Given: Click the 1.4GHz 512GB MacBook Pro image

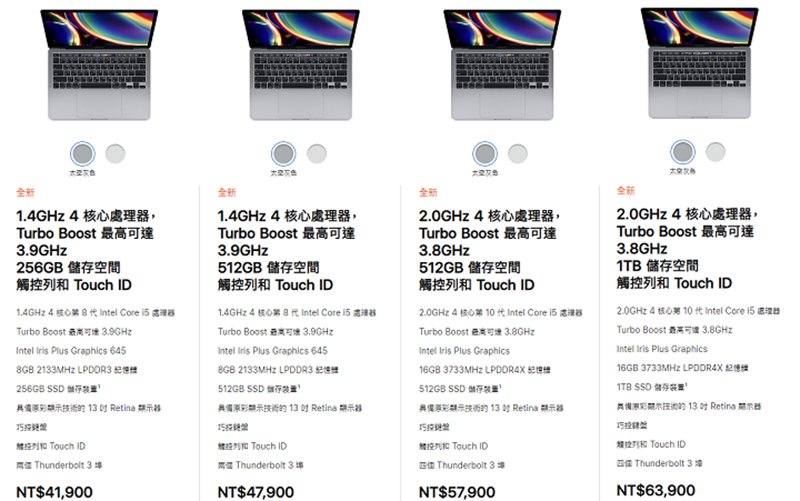Looking at the screenshot, I should click(x=301, y=65).
